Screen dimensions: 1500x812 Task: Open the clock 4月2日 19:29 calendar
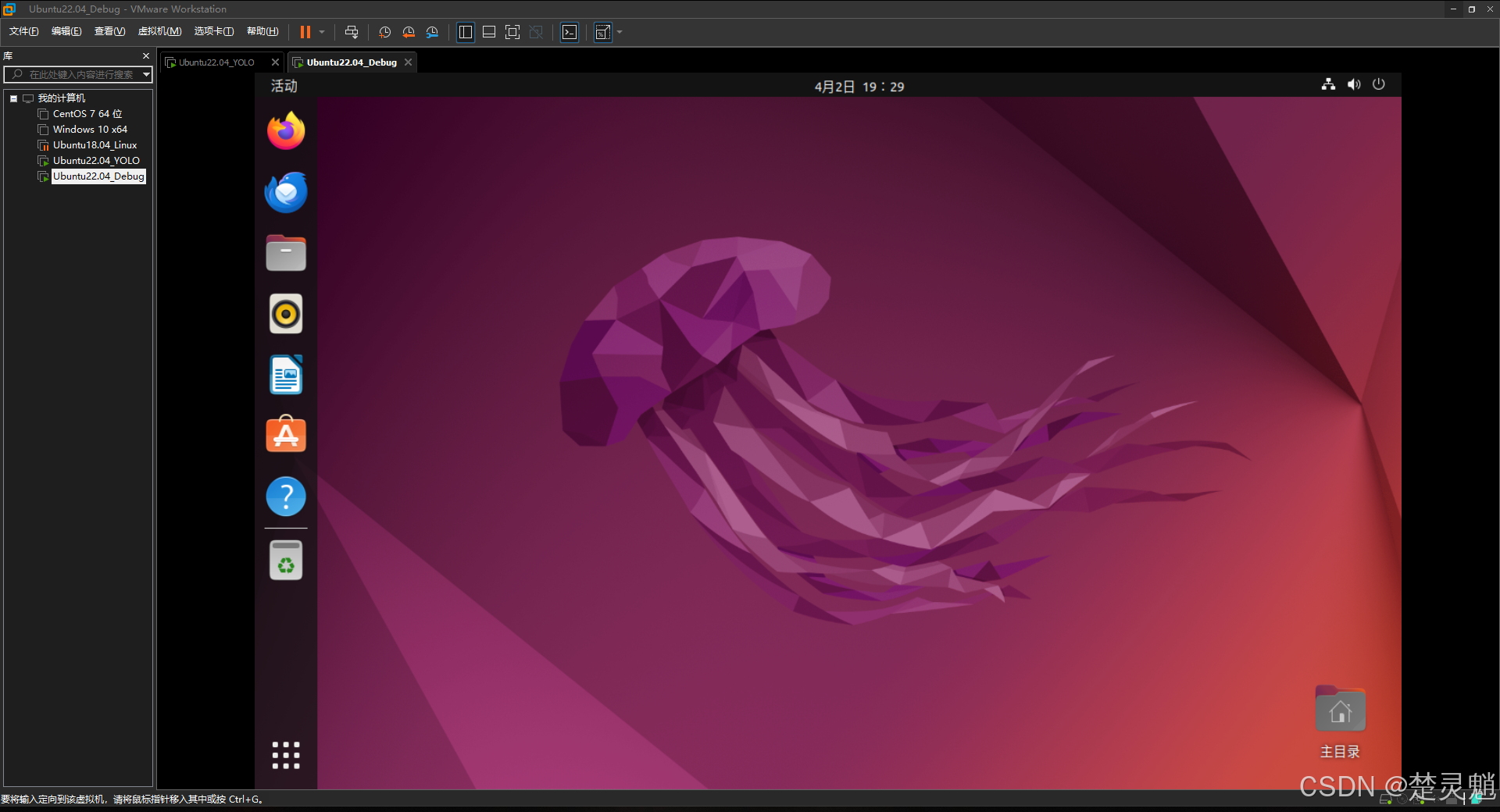(x=859, y=87)
